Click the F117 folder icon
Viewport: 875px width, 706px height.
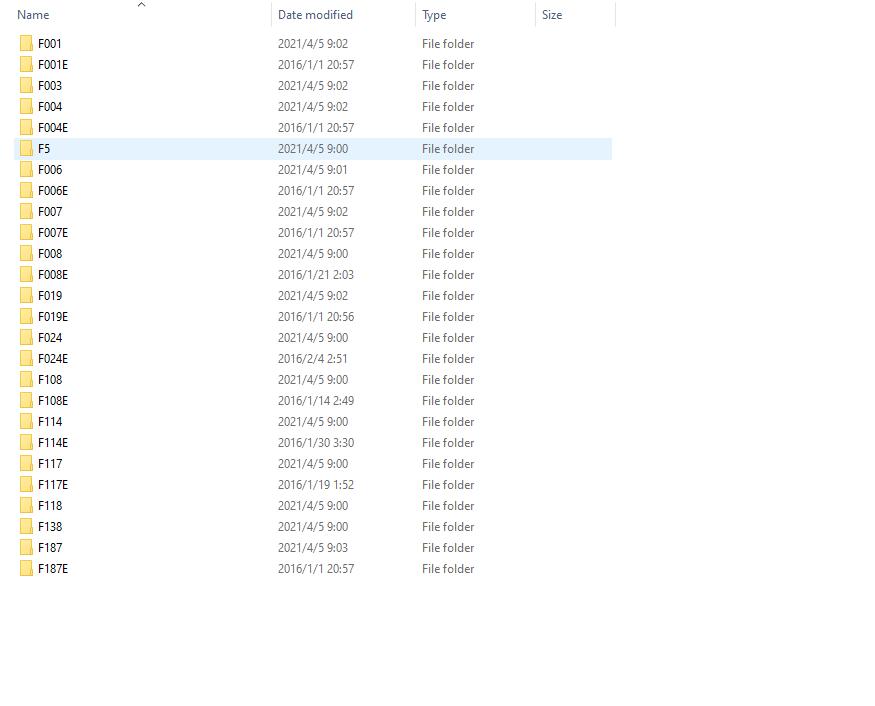[x=26, y=464]
